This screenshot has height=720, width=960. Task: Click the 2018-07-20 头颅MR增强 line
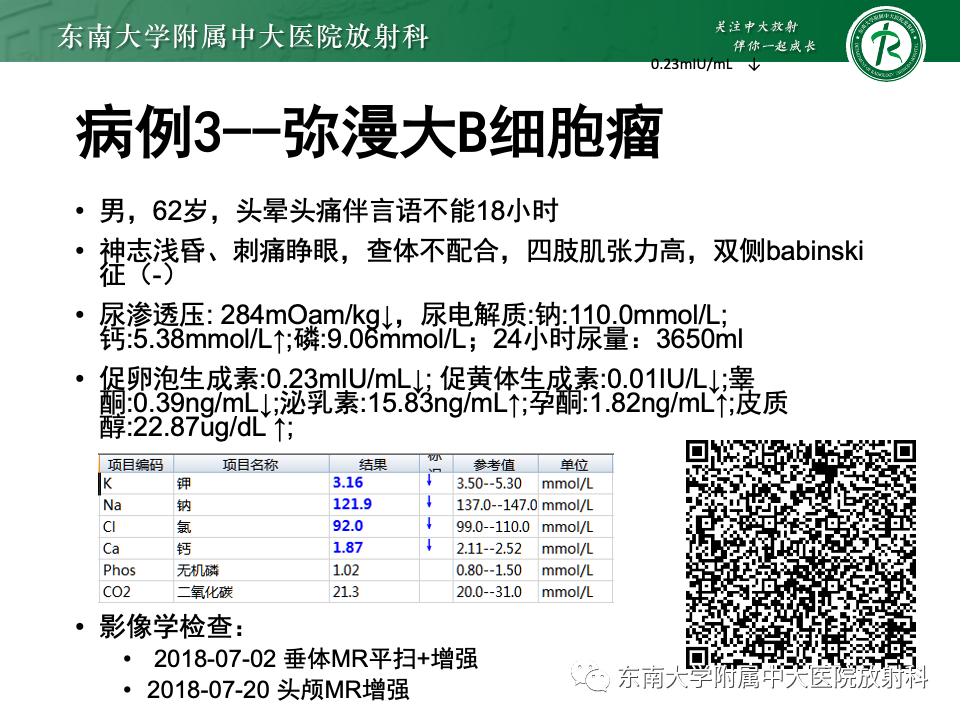[x=277, y=689]
